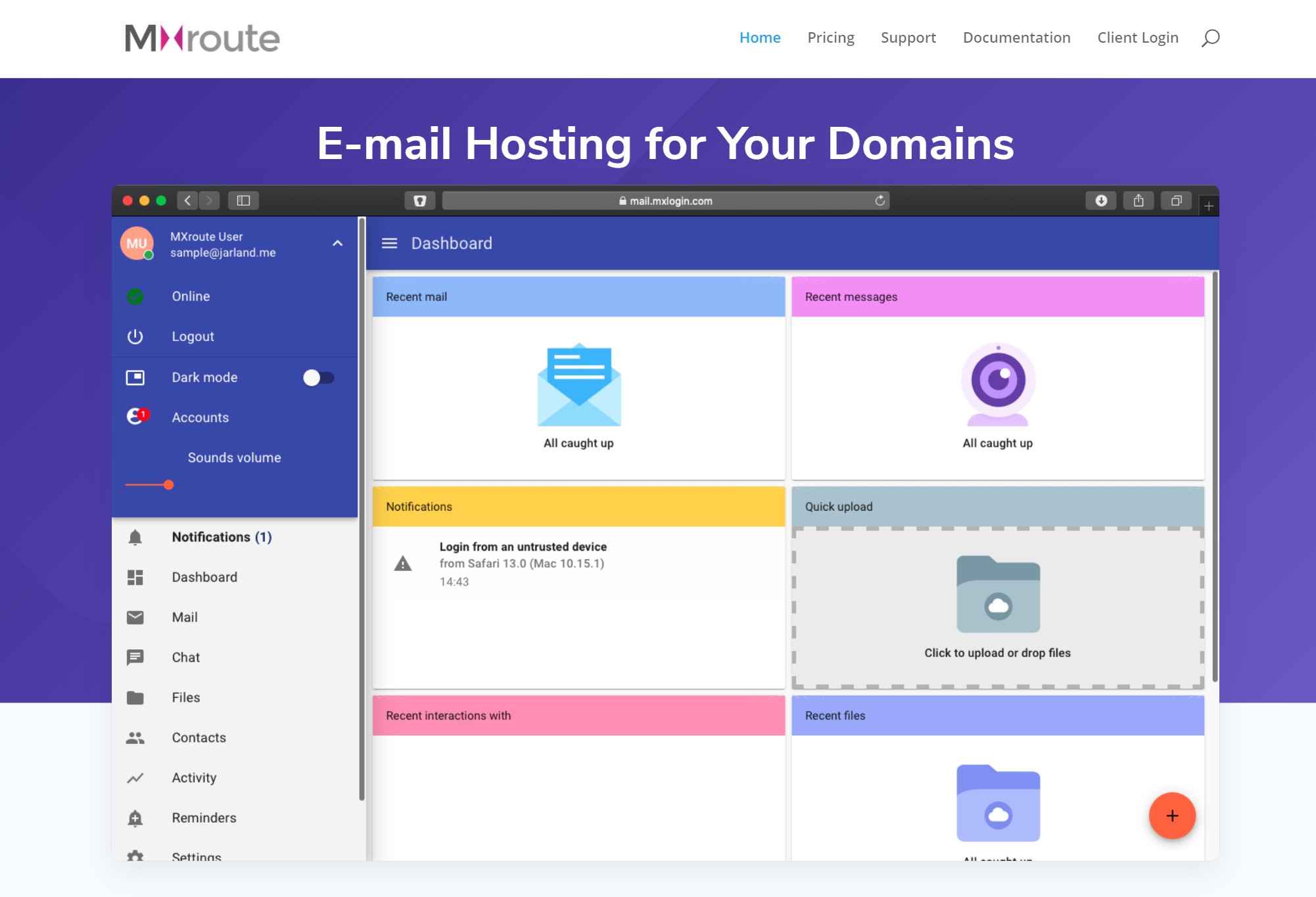Image resolution: width=1316 pixels, height=897 pixels.
Task: Open the Chat section
Action: pos(186,657)
